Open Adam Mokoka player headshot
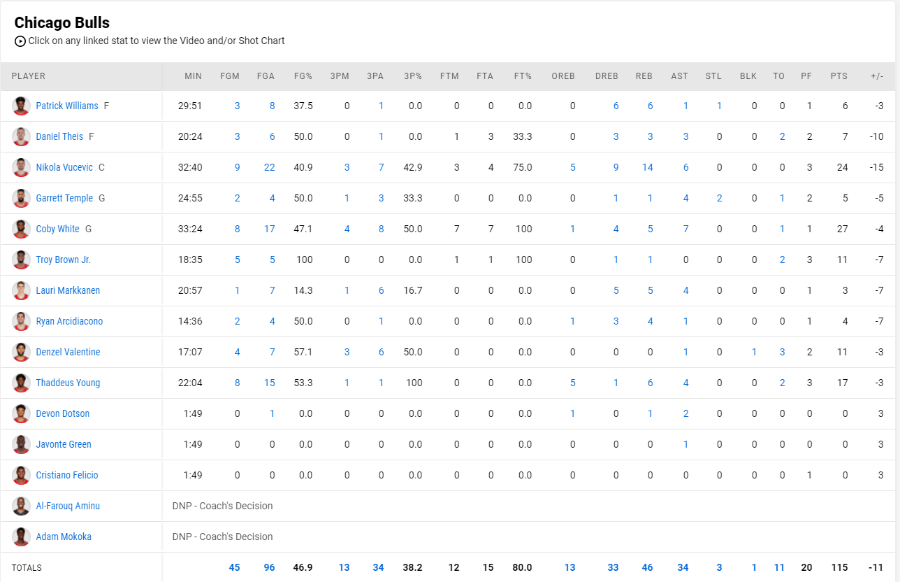 coord(21,537)
